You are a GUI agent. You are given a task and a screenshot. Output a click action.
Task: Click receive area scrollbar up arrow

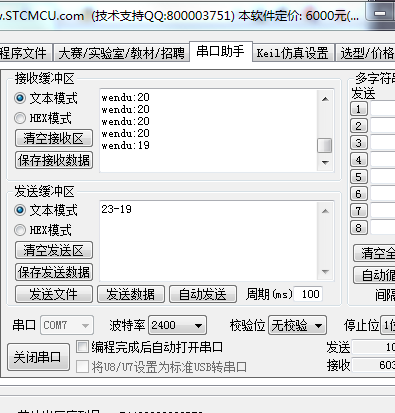325,99
